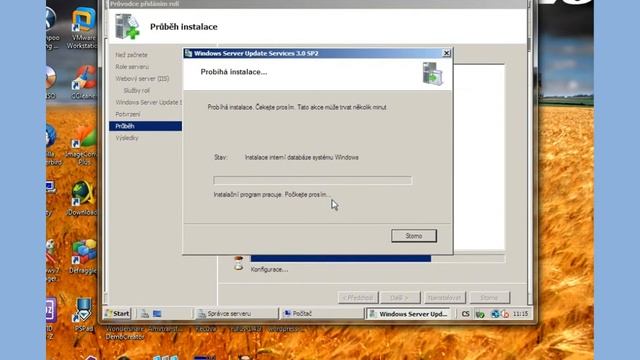This screenshot has height=360, width=640.
Task: Select Webový server (IIS) wizard step
Action: (x=142, y=78)
